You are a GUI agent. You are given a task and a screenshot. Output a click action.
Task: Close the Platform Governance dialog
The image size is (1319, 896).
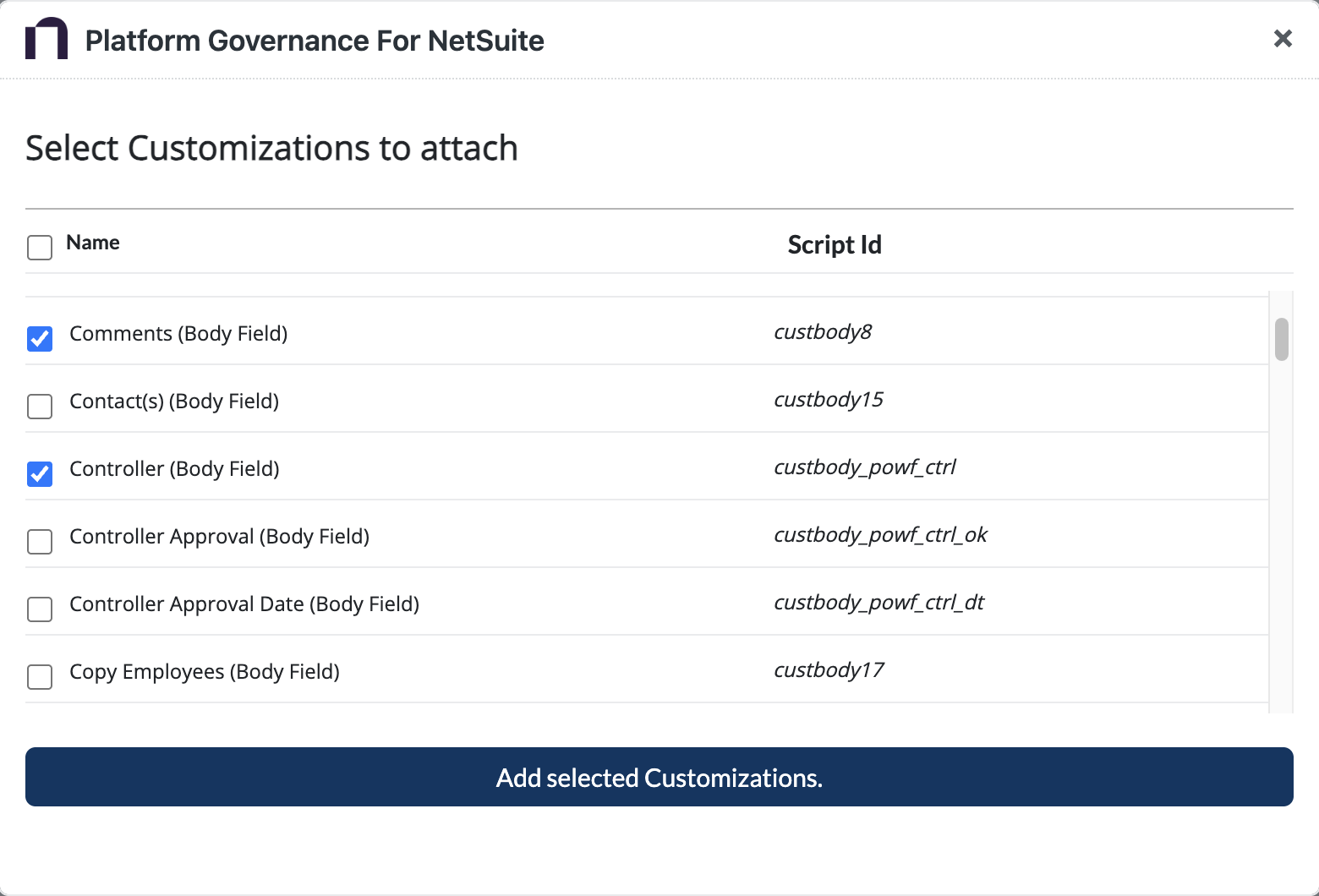click(1282, 39)
